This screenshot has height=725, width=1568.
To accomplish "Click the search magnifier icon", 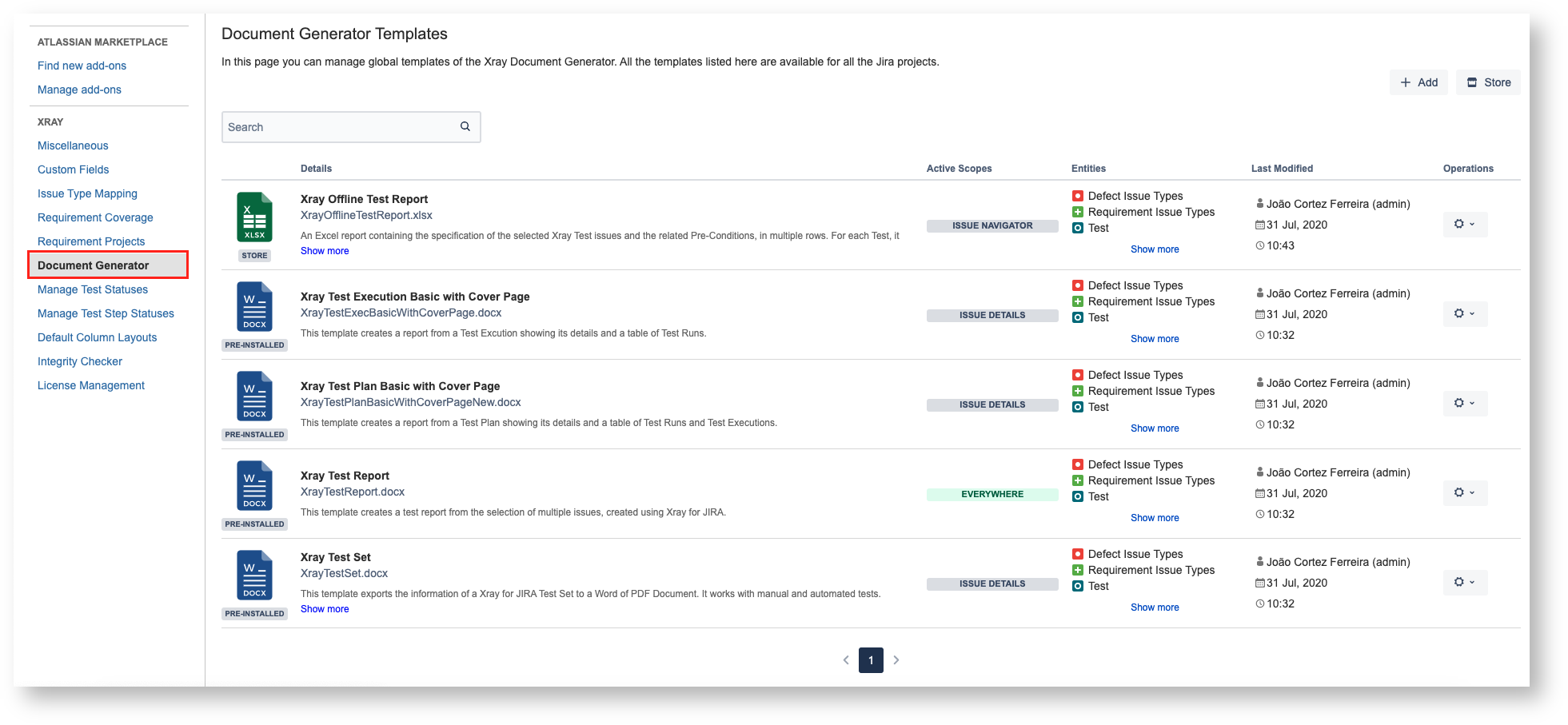I will pos(465,126).
